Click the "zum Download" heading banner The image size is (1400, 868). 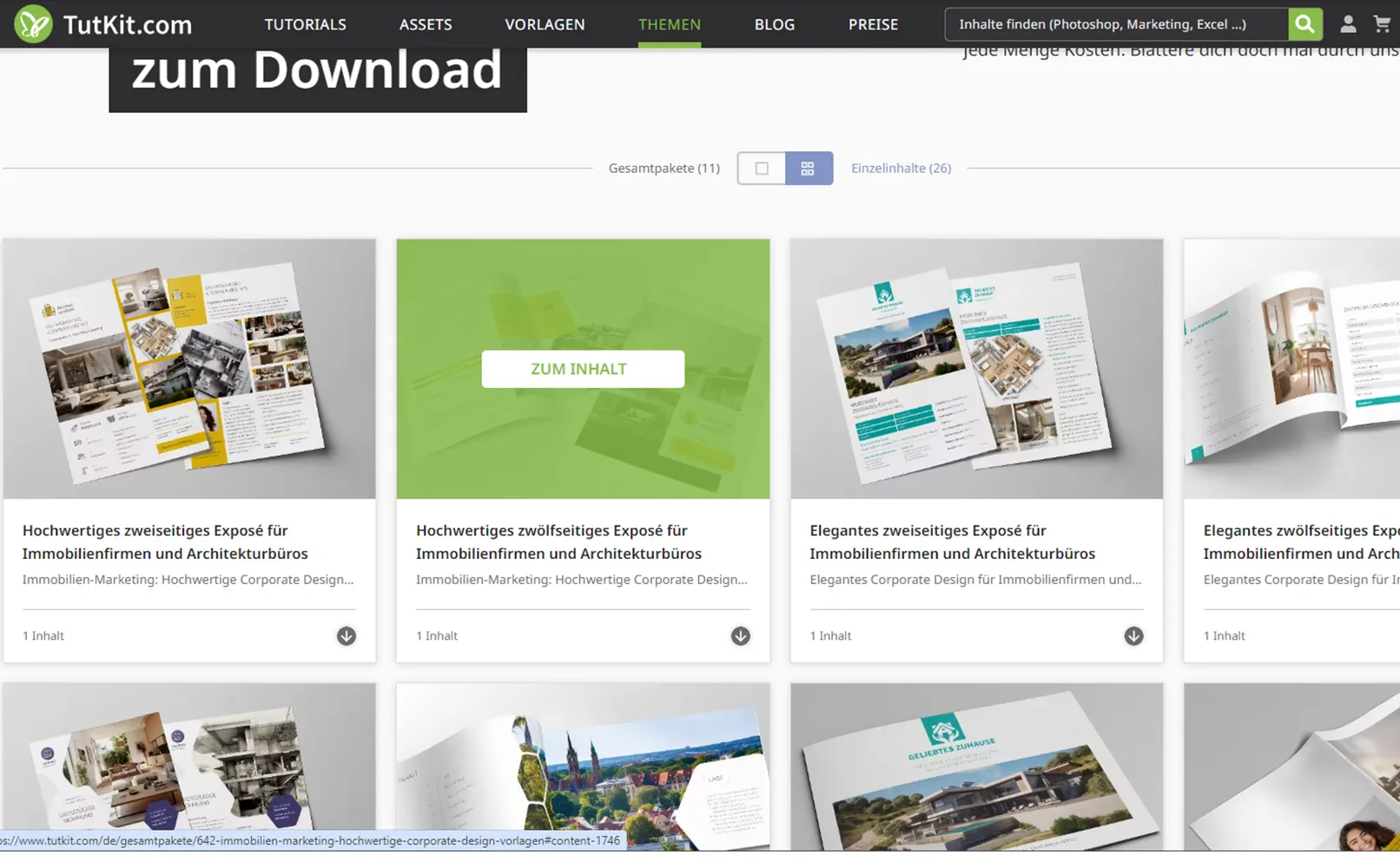point(318,79)
